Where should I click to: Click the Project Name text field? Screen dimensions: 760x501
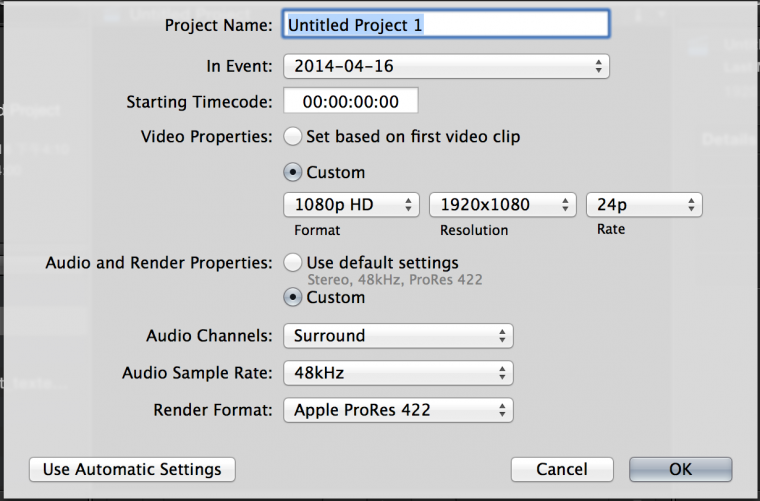pos(446,24)
